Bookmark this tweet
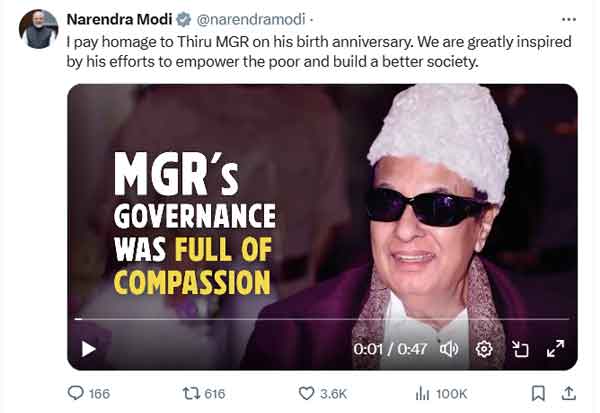 [x=538, y=394]
